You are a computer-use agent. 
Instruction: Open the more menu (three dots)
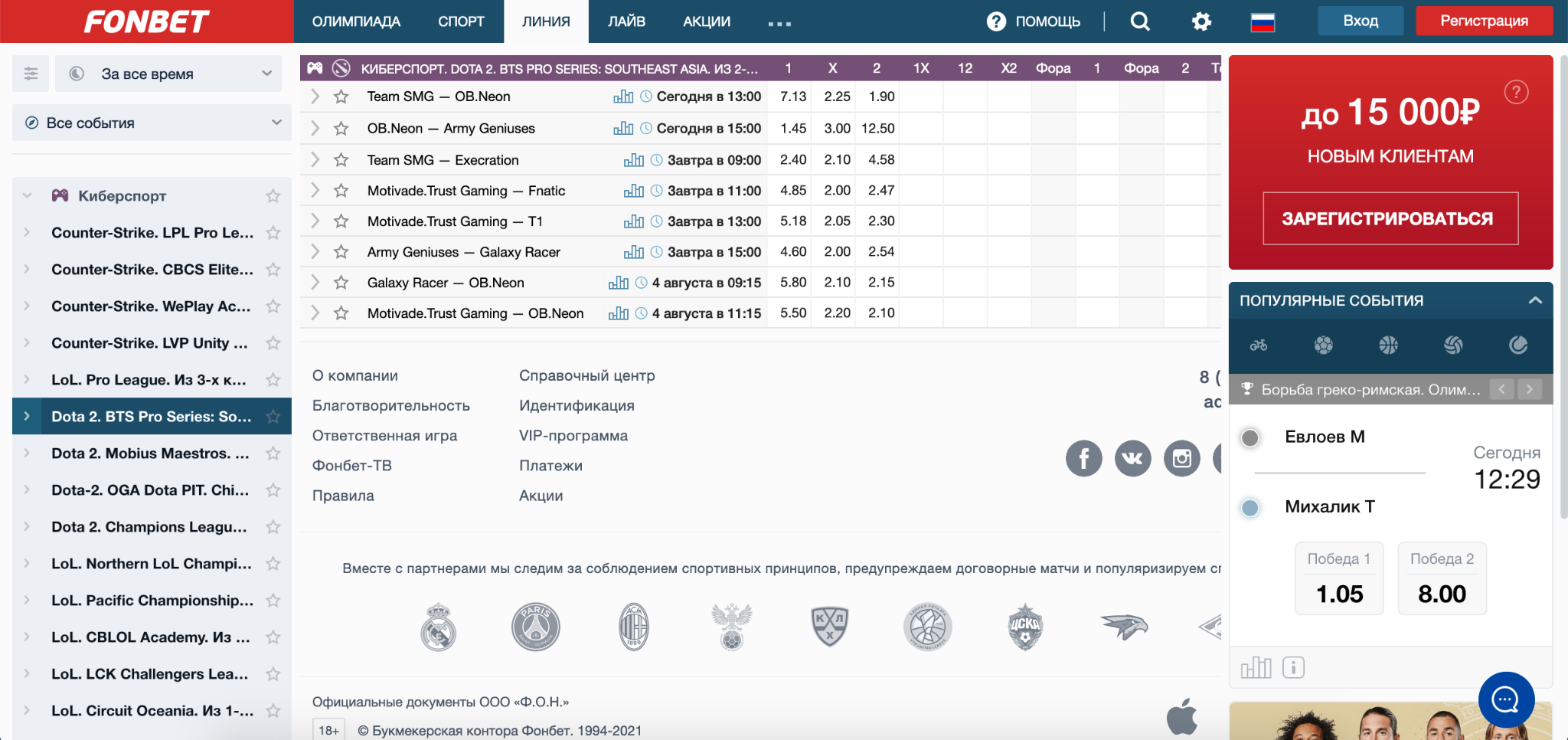[779, 23]
